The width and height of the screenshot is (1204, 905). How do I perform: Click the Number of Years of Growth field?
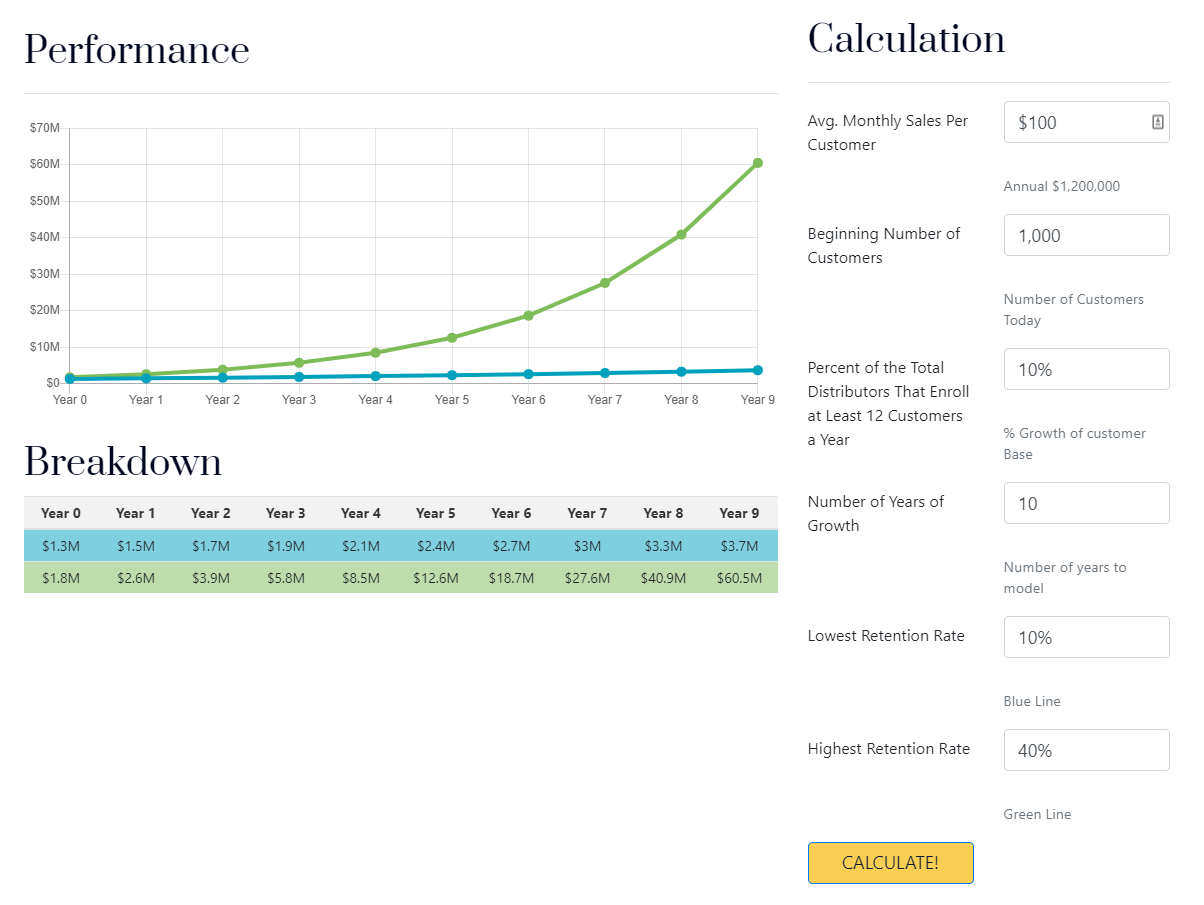pyautogui.click(x=1086, y=504)
